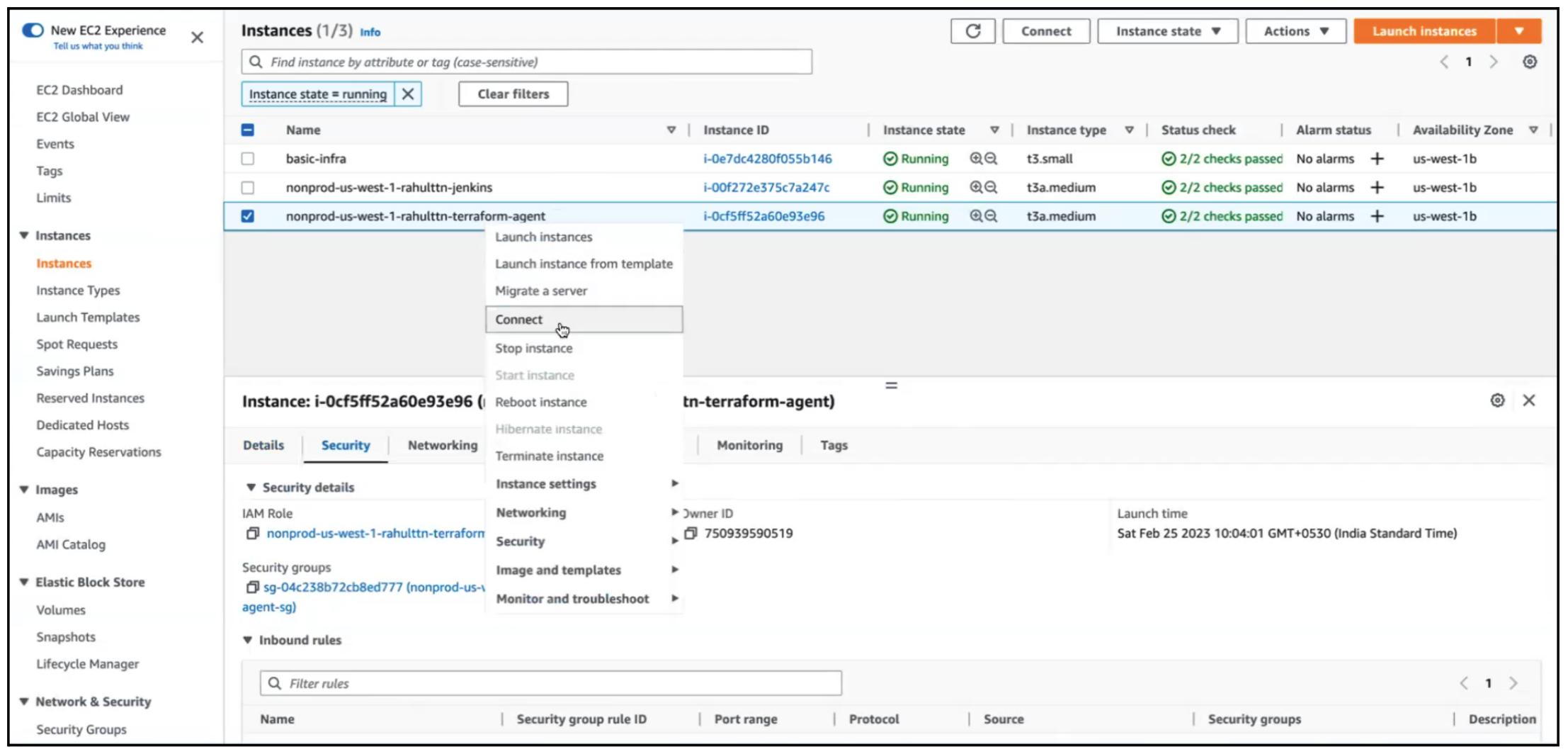Viewport: 1568px width, 754px height.
Task: Toggle the select-all instances checkbox
Action: [248, 130]
